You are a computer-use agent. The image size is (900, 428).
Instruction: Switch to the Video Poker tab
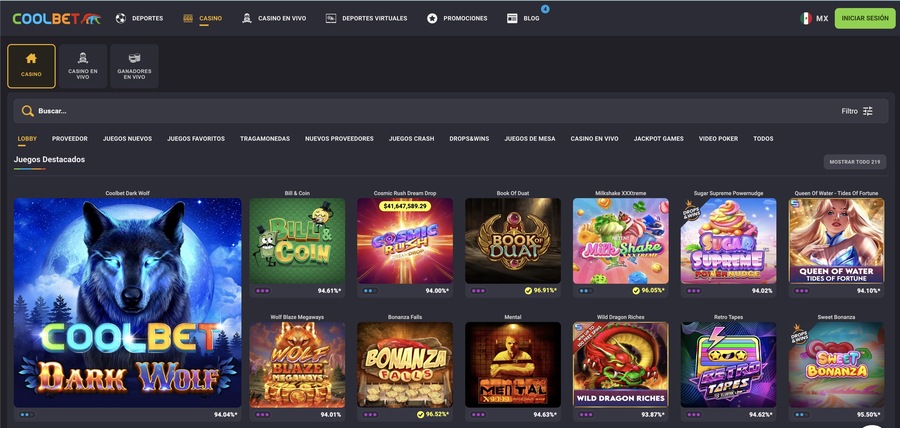(718, 139)
